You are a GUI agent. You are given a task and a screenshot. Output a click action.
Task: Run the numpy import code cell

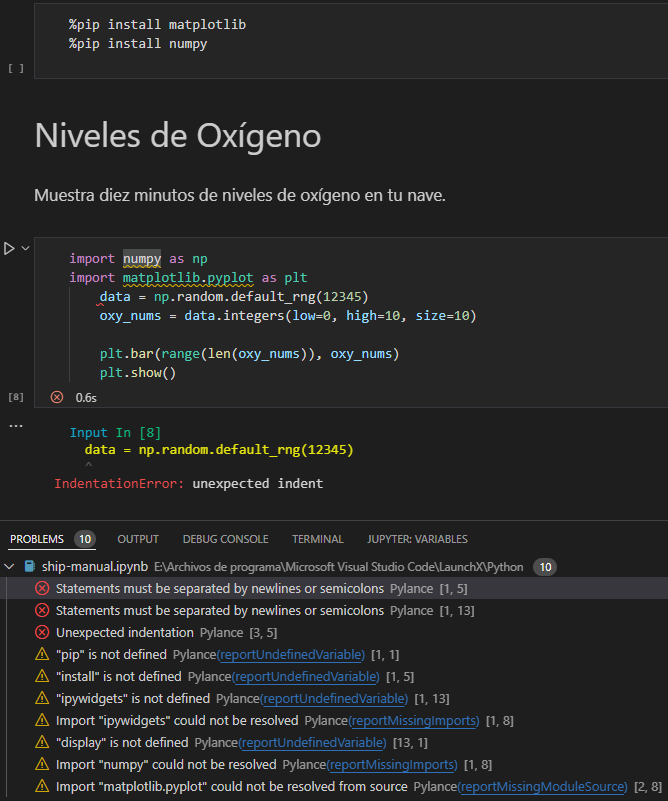coord(9,249)
